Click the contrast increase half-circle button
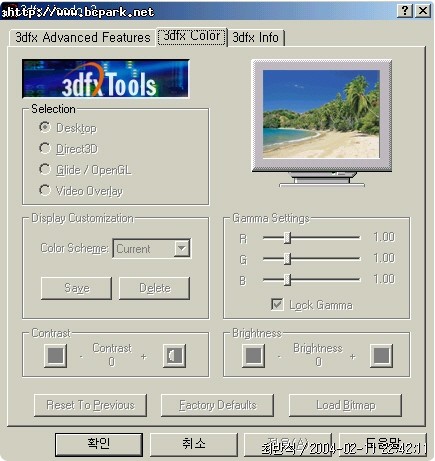The image size is (435, 461). [174, 356]
